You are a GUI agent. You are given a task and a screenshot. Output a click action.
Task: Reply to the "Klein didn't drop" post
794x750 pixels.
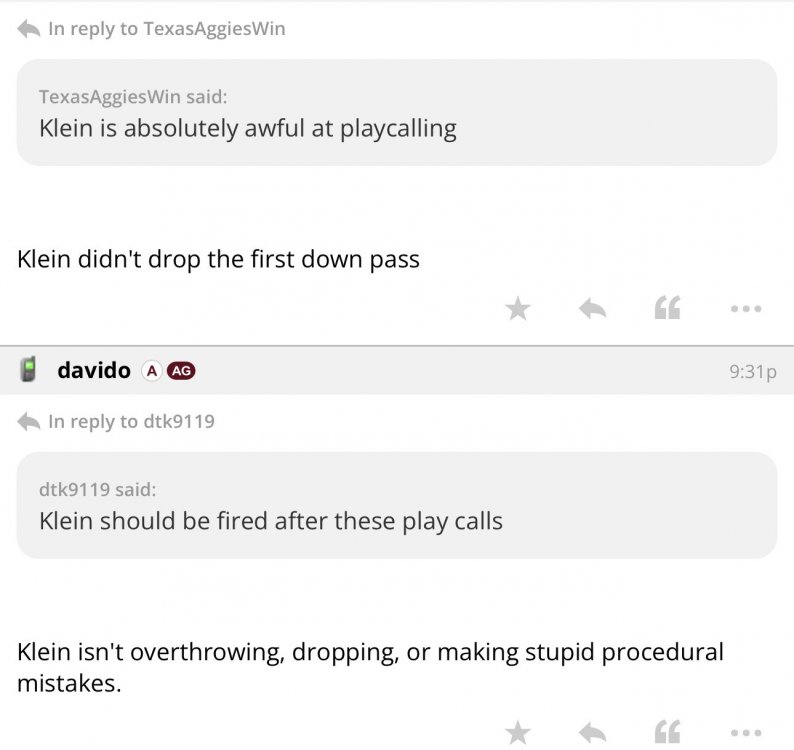[593, 309]
